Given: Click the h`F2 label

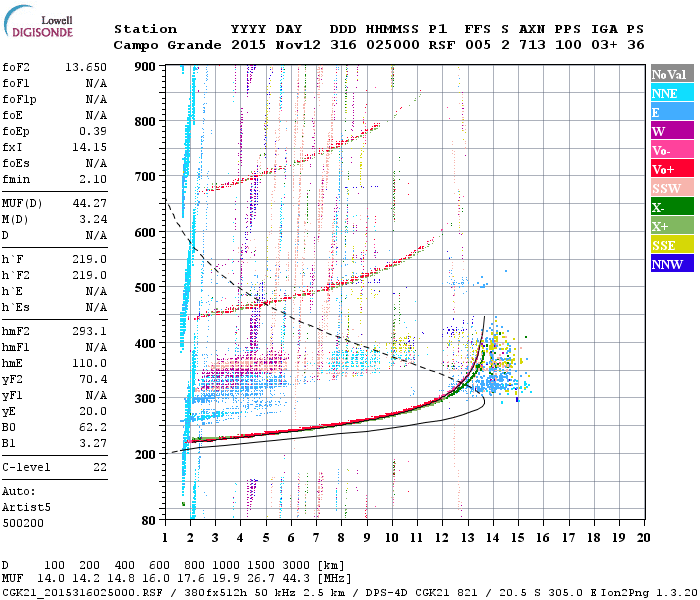Looking at the screenshot, I should [16, 275].
